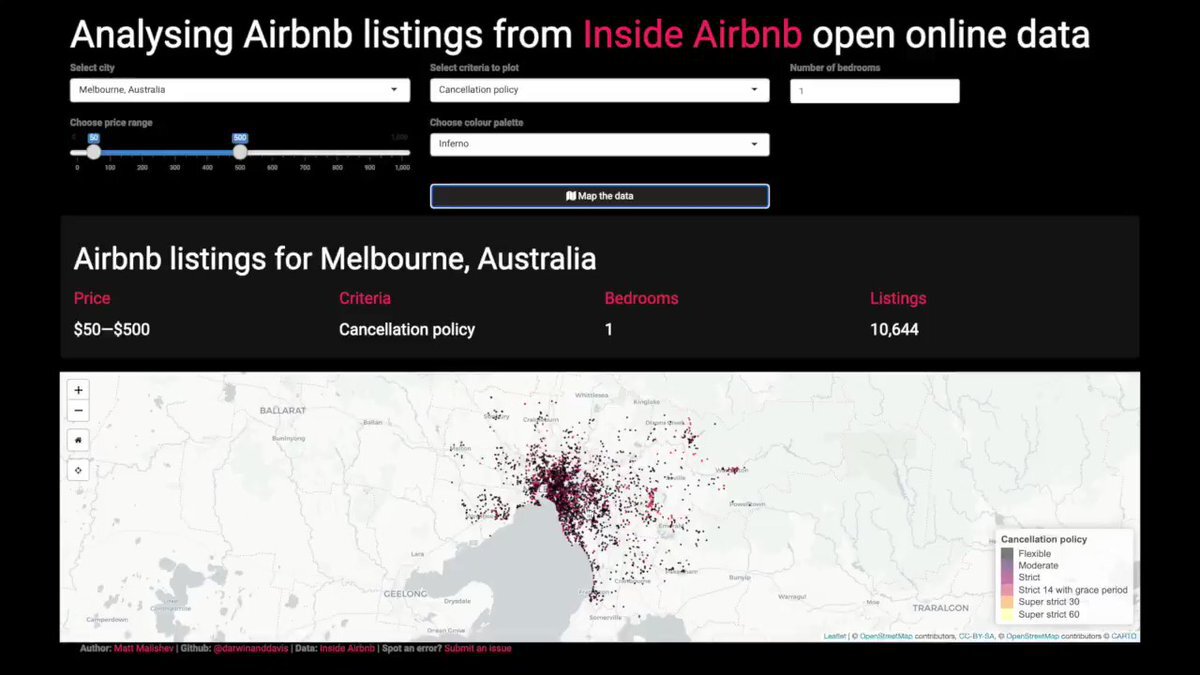
Task: Click the upper price slider handle at 500
Action: click(240, 152)
